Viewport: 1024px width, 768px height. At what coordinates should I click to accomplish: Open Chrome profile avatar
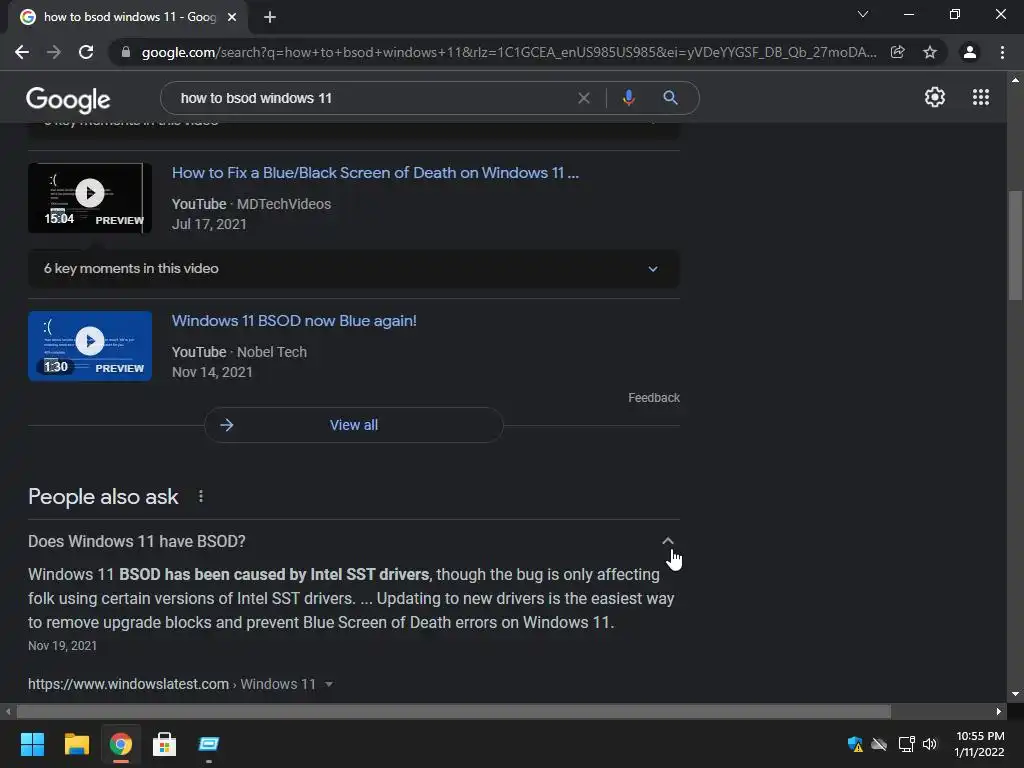click(970, 52)
